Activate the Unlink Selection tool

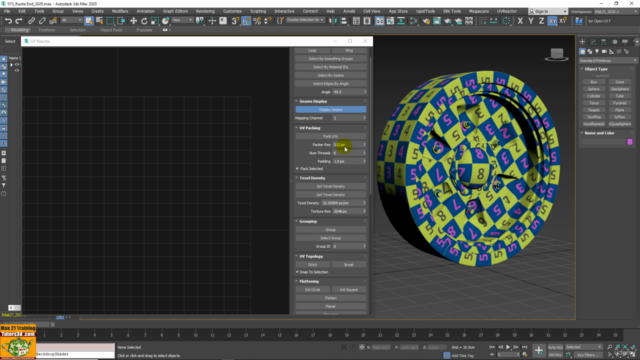pos(42,21)
